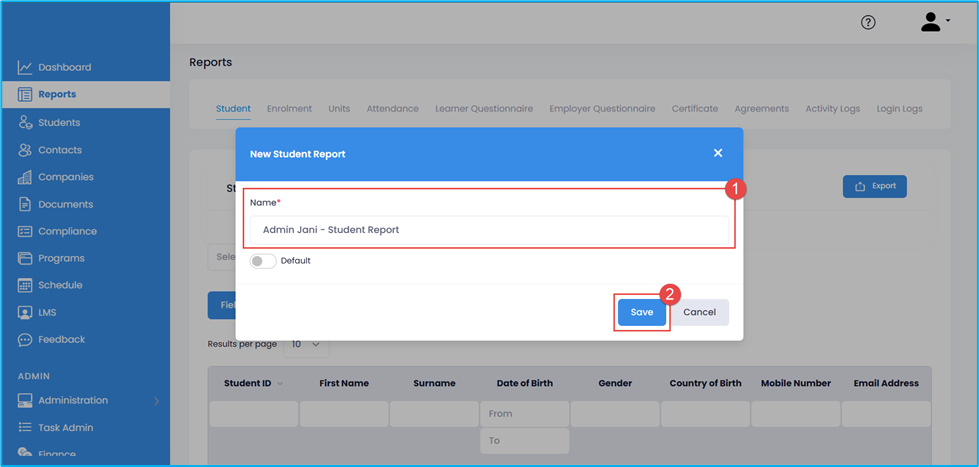Open help via question mark icon
This screenshot has width=979, height=467.
click(x=868, y=23)
